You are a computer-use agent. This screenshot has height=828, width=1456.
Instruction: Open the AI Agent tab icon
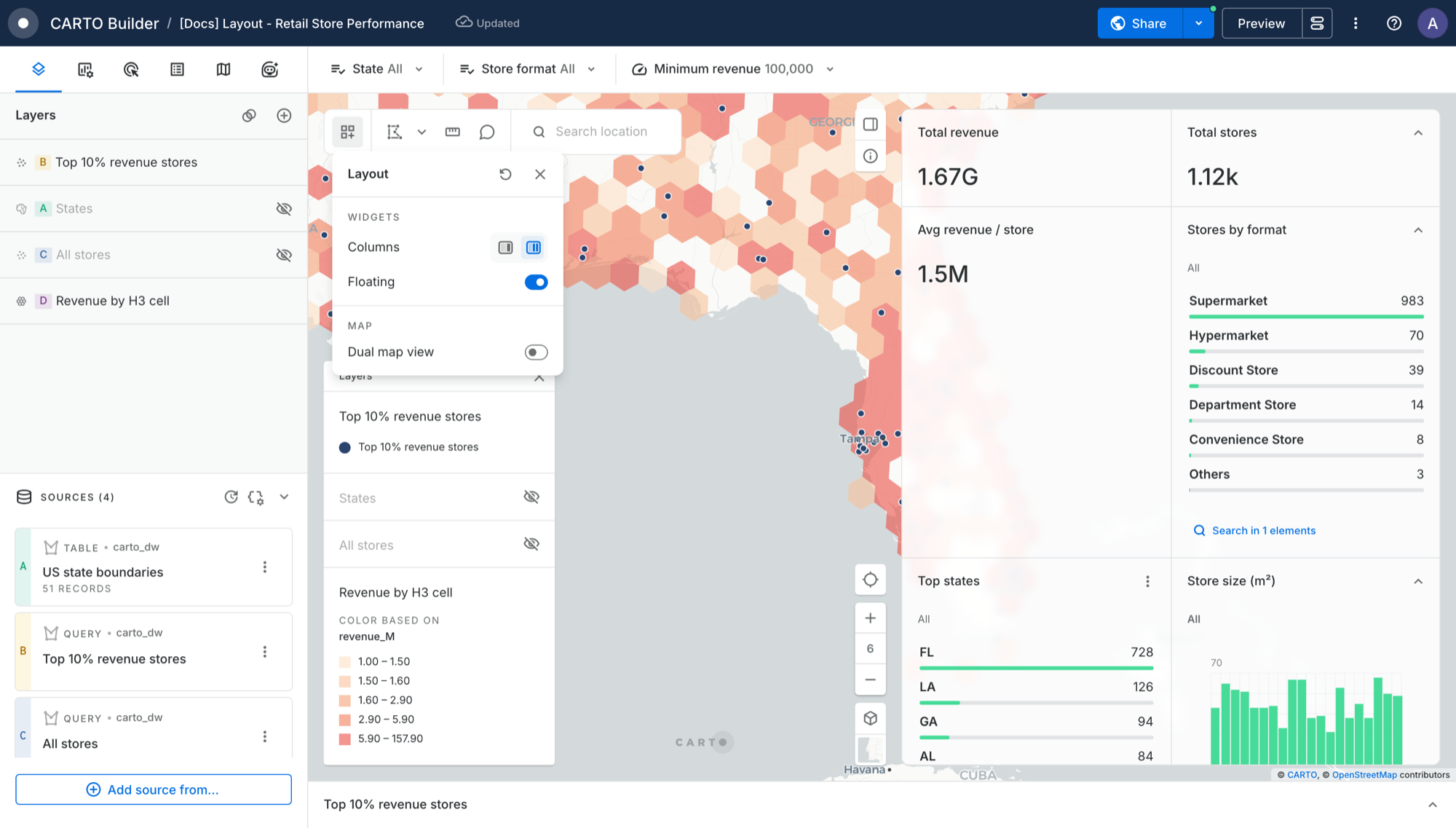pyautogui.click(x=269, y=69)
